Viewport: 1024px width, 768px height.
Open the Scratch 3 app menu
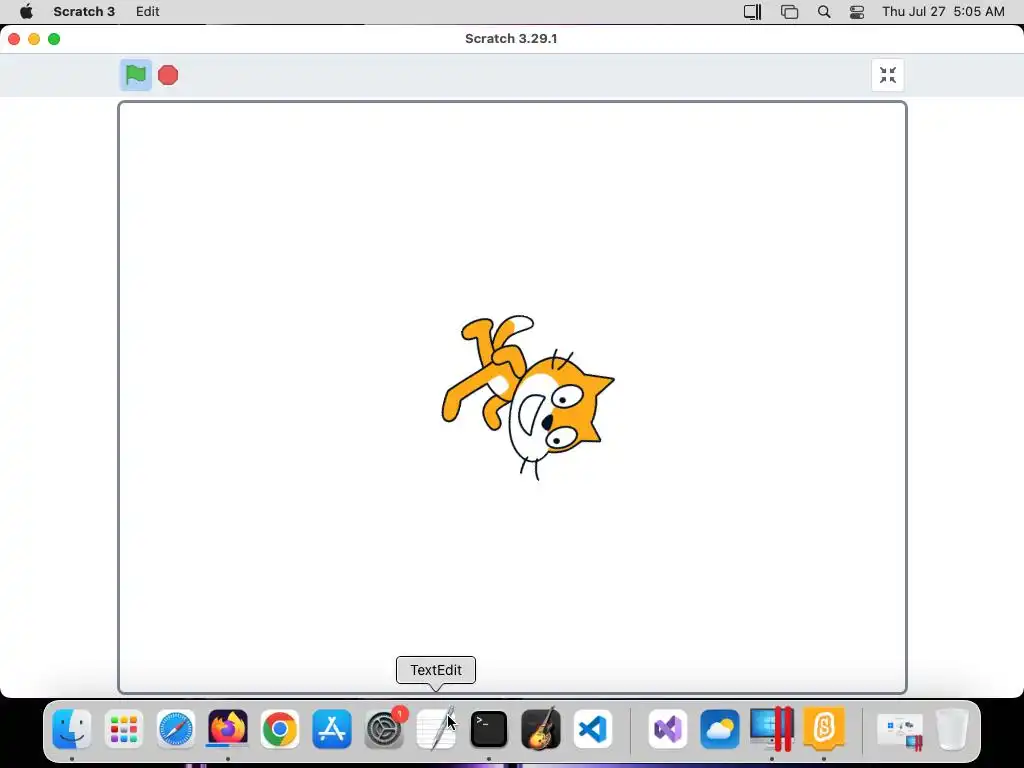point(84,12)
